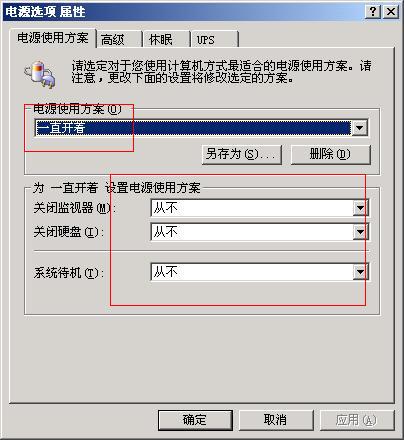Switch to the 高级 tab
Viewport: 404px width, 440px height.
pos(119,40)
